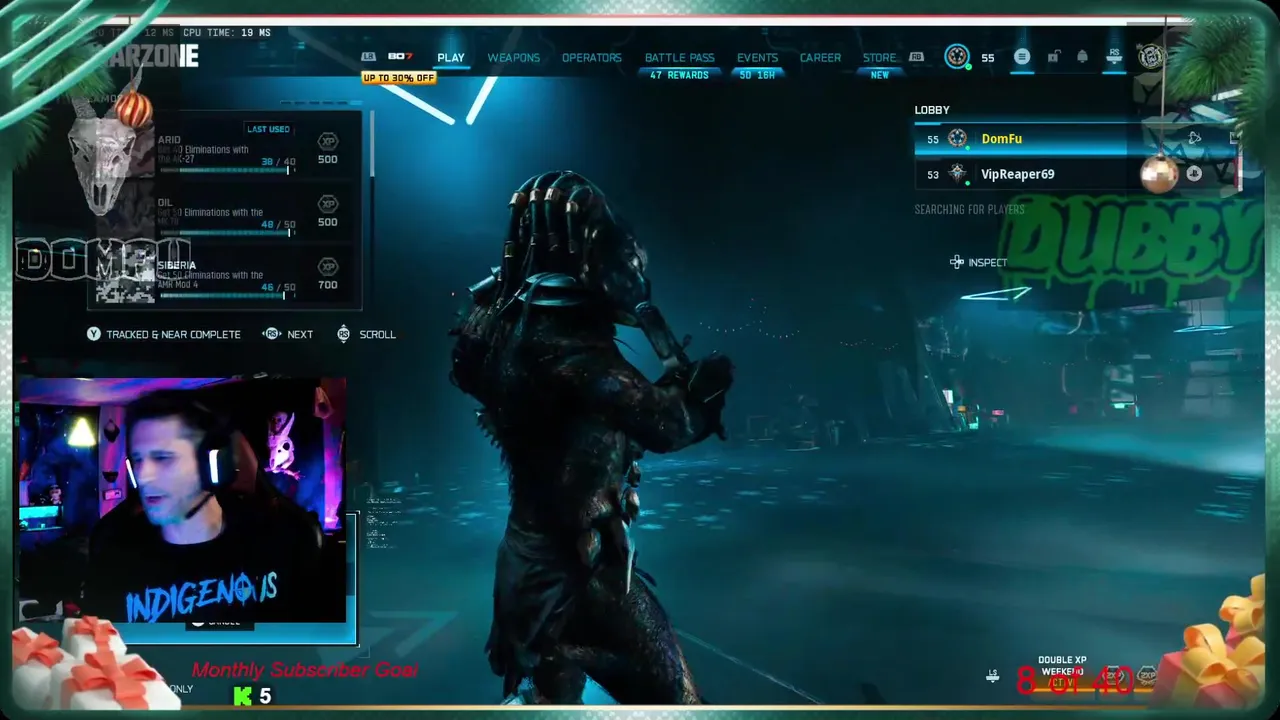Switch to the PLAY tab
1280x720 pixels.
[x=451, y=58]
